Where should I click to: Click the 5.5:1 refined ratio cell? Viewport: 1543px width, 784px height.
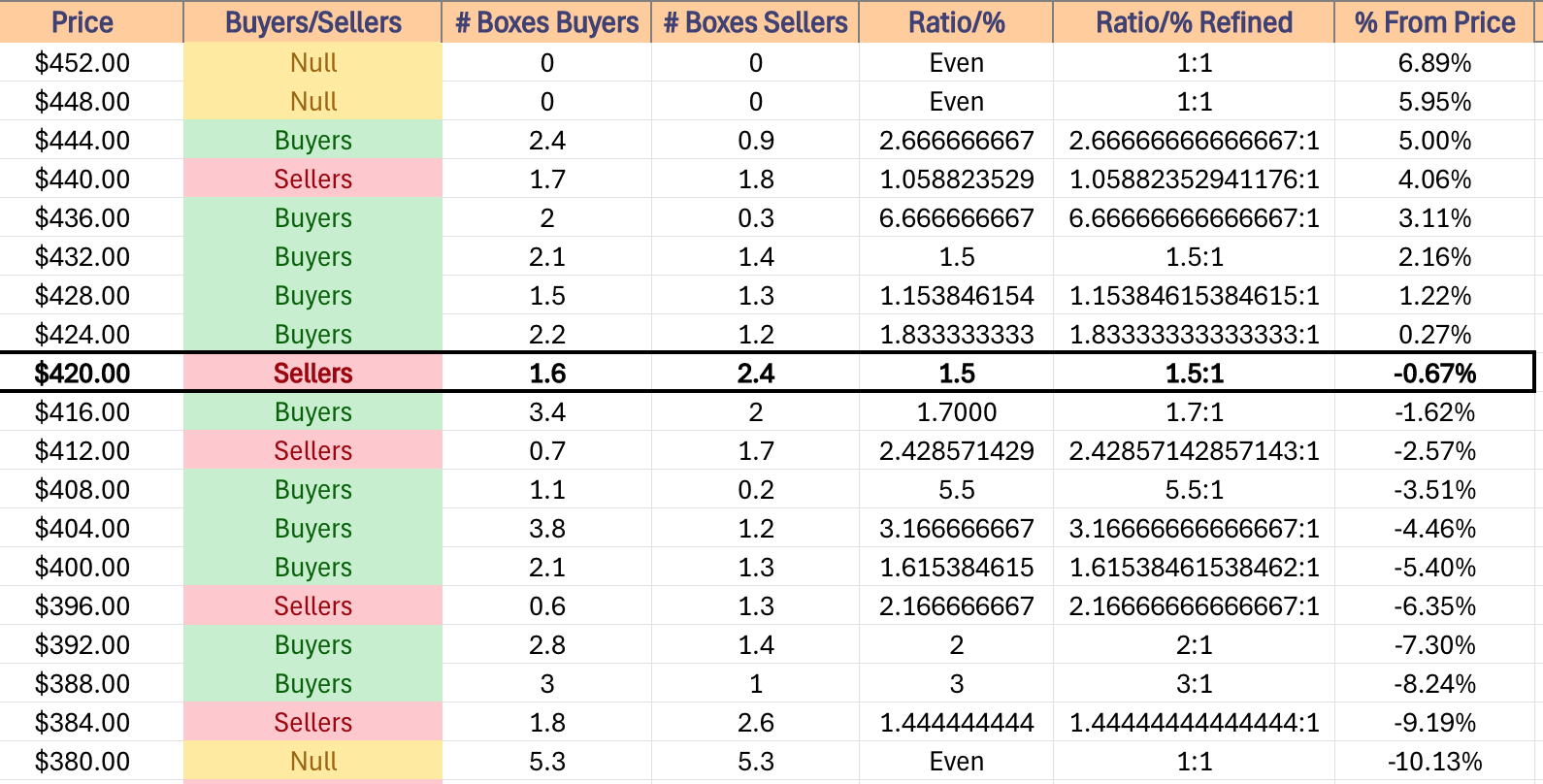pos(1194,490)
